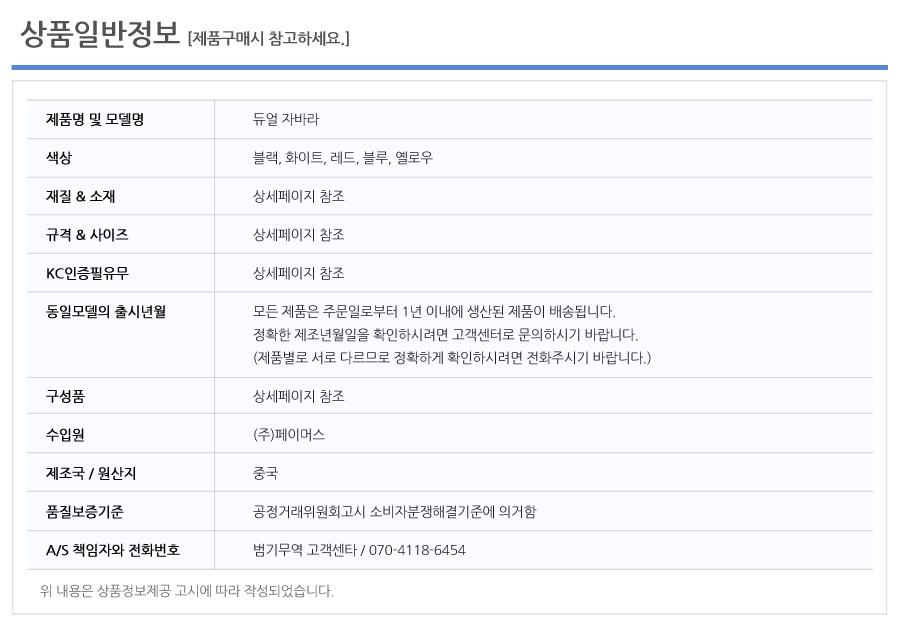This screenshot has width=900, height=631.
Task: Select the 재질 & 소재 label
Action: click(80, 196)
